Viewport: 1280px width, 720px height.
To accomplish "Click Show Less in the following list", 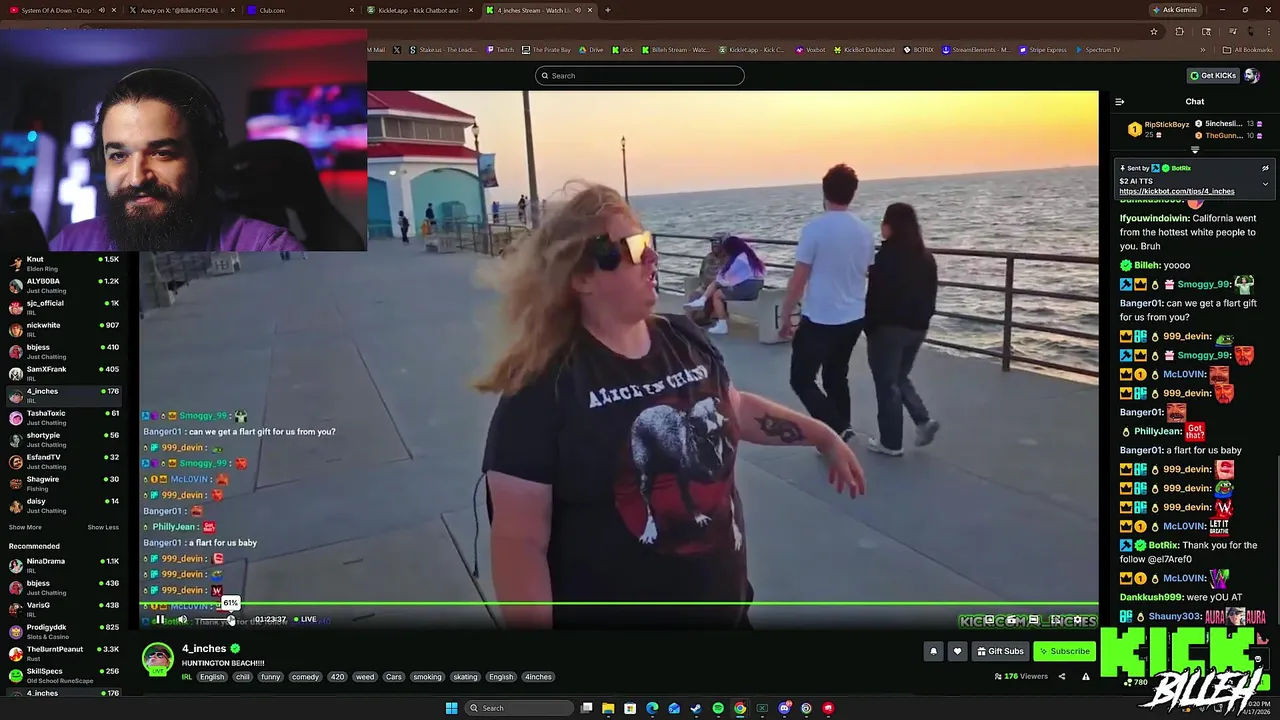I will 103,527.
